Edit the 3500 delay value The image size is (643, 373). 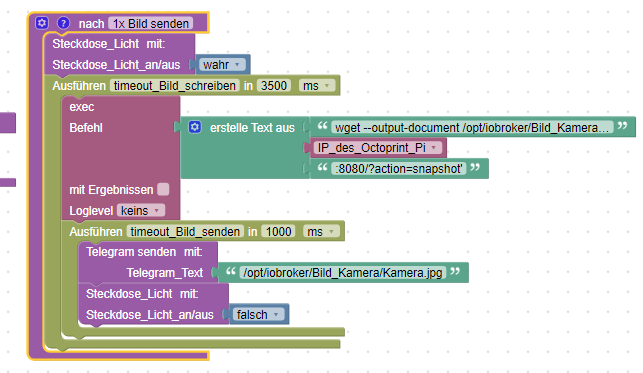pyautogui.click(x=274, y=86)
